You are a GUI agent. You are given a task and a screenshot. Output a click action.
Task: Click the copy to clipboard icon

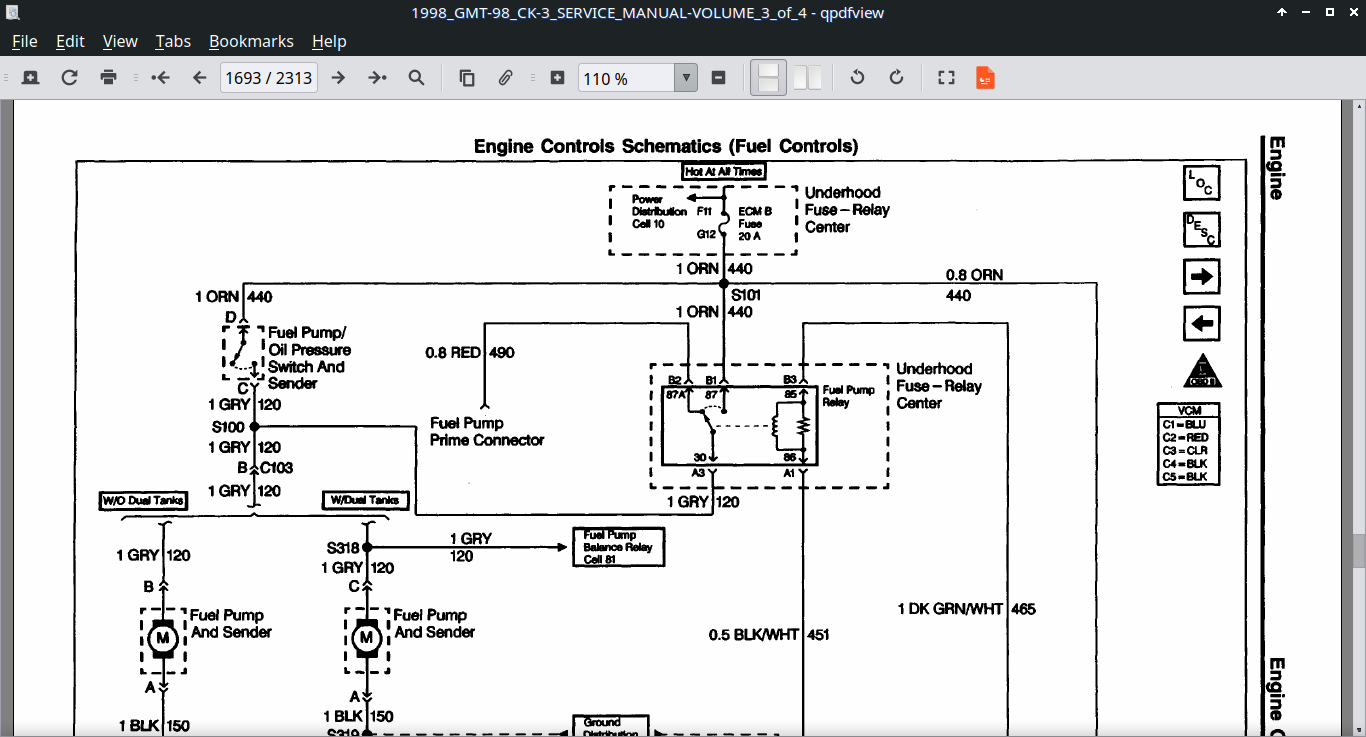point(466,78)
